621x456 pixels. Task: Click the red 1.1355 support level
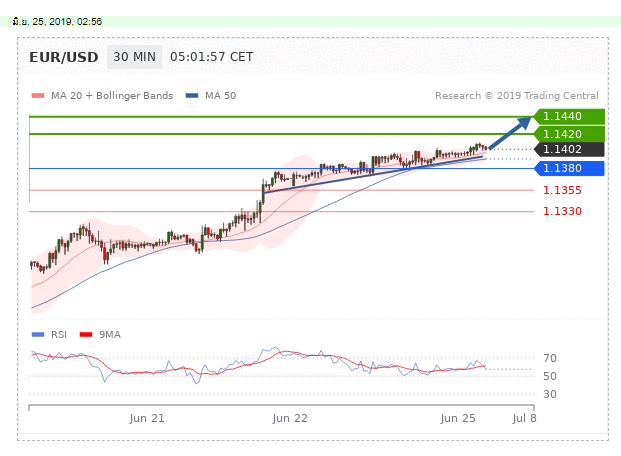pyautogui.click(x=562, y=190)
